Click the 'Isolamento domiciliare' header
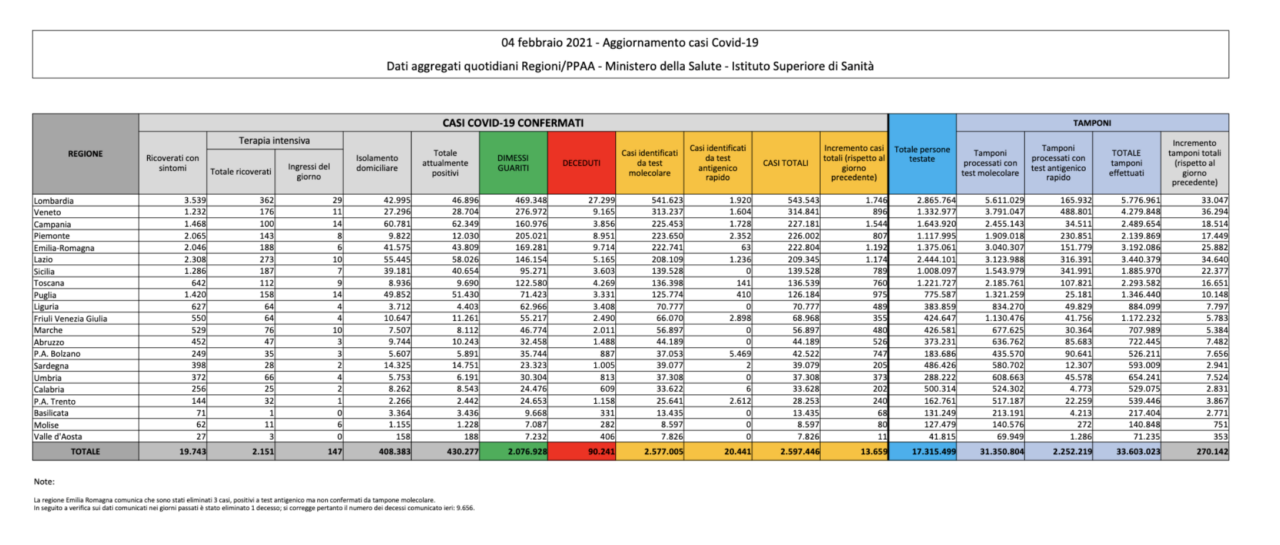Viewport: 1280px width, 545px height. point(376,161)
